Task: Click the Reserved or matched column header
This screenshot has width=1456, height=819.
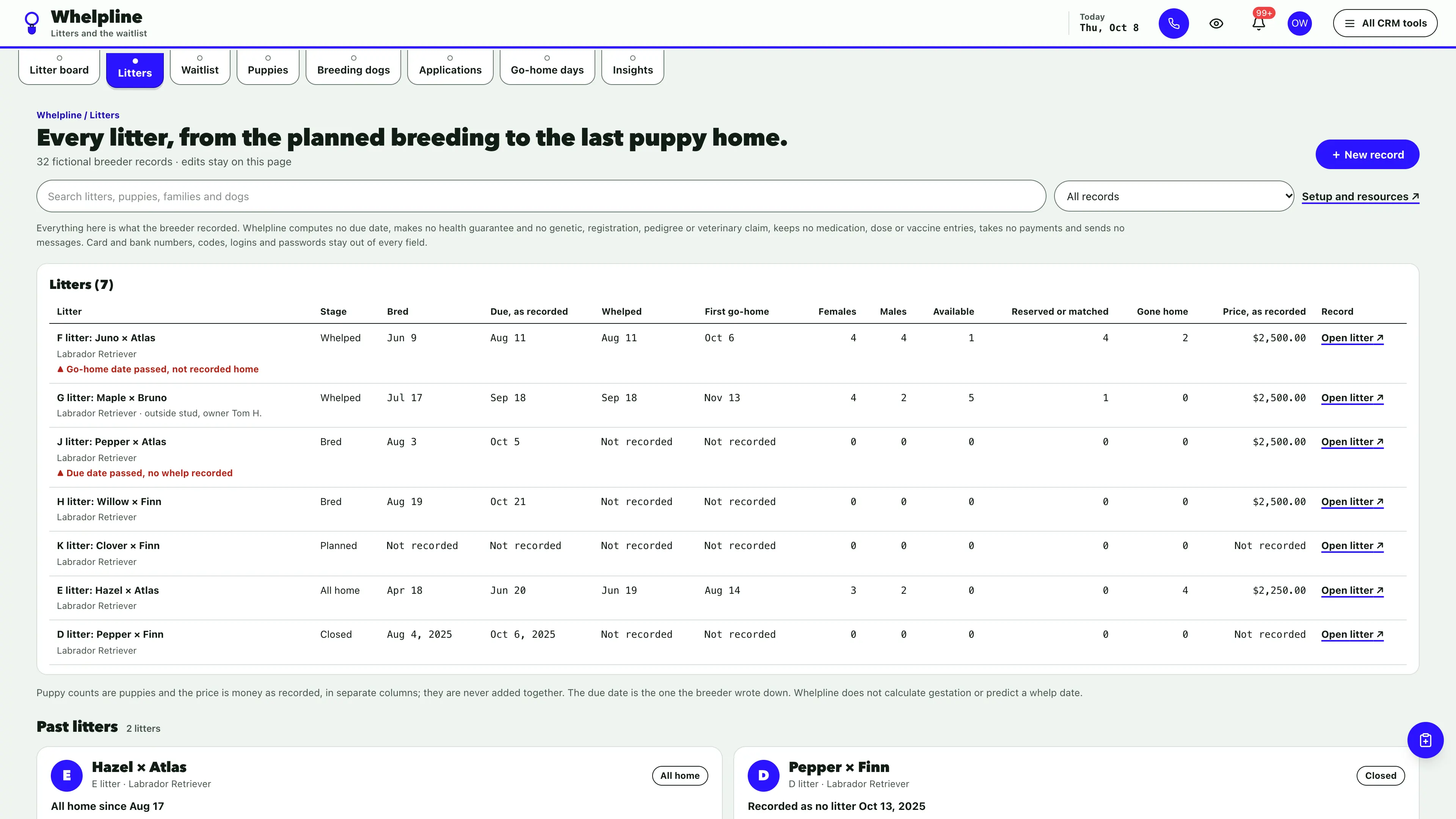Action: [1060, 311]
